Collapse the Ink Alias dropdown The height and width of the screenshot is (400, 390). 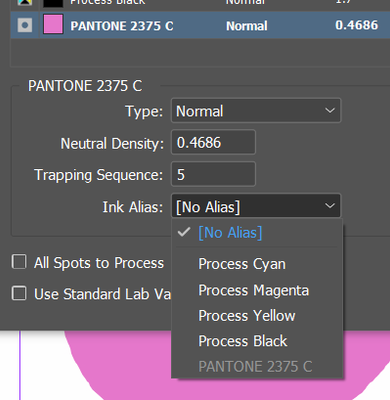pyautogui.click(x=256, y=206)
